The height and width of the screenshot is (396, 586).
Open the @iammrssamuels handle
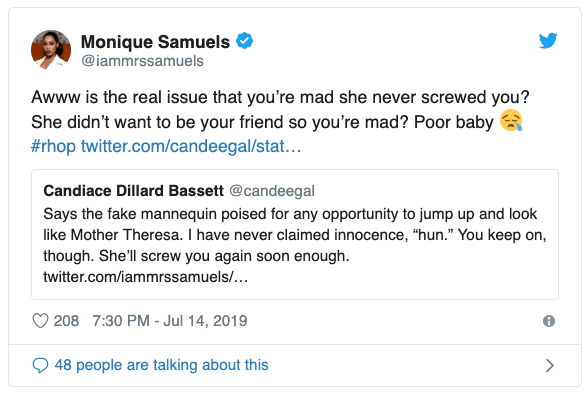click(x=142, y=61)
